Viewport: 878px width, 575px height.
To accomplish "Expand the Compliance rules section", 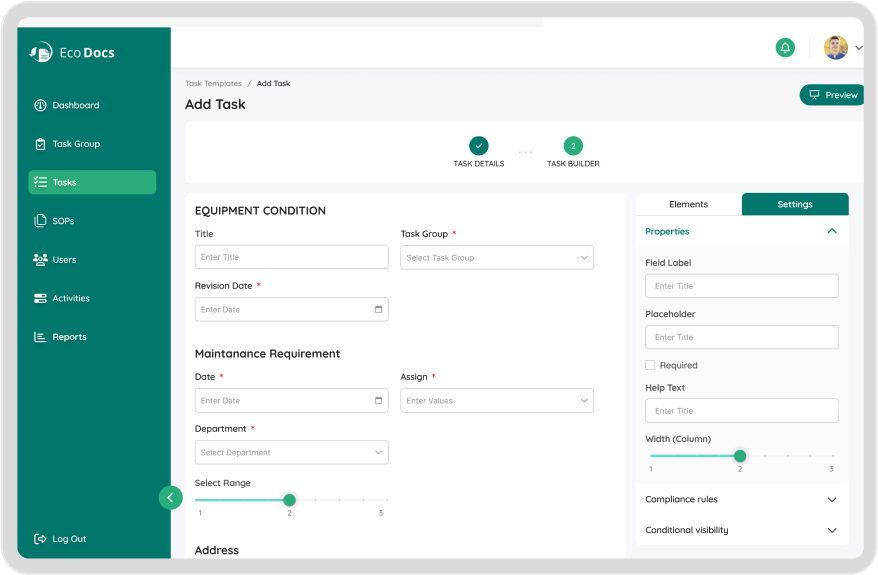I will [831, 499].
